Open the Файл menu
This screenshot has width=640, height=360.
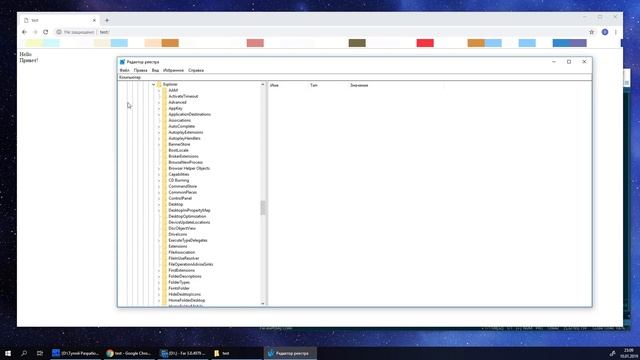point(124,70)
